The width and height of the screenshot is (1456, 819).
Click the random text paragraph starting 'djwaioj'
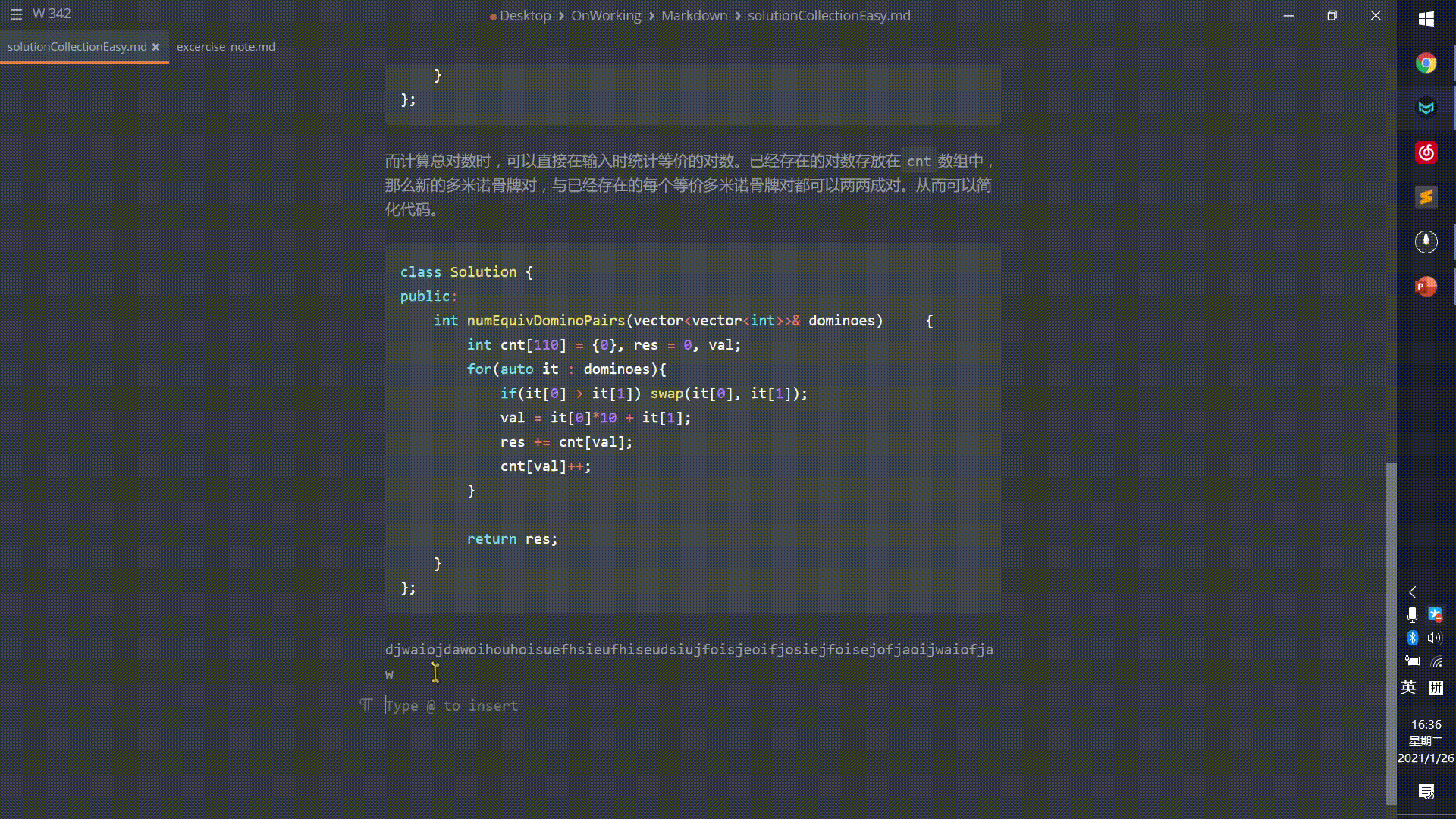click(689, 661)
